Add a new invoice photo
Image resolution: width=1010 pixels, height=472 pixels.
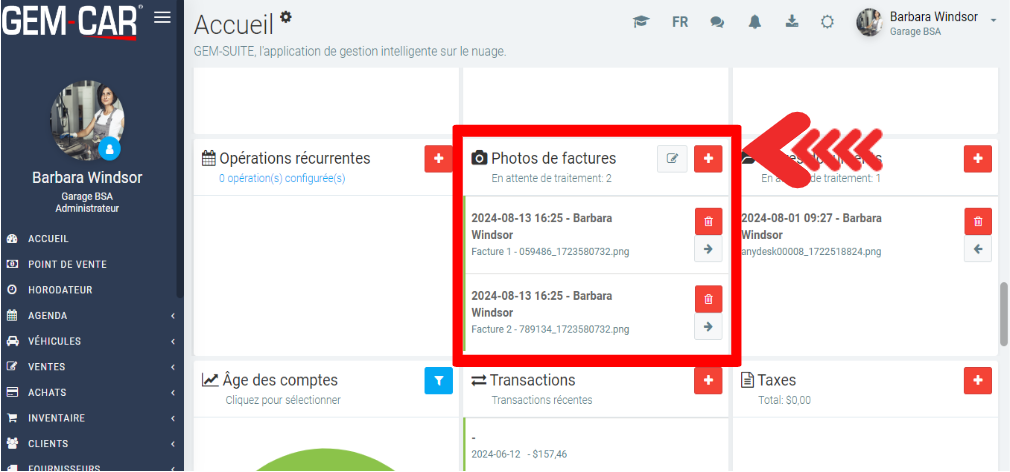click(x=708, y=159)
